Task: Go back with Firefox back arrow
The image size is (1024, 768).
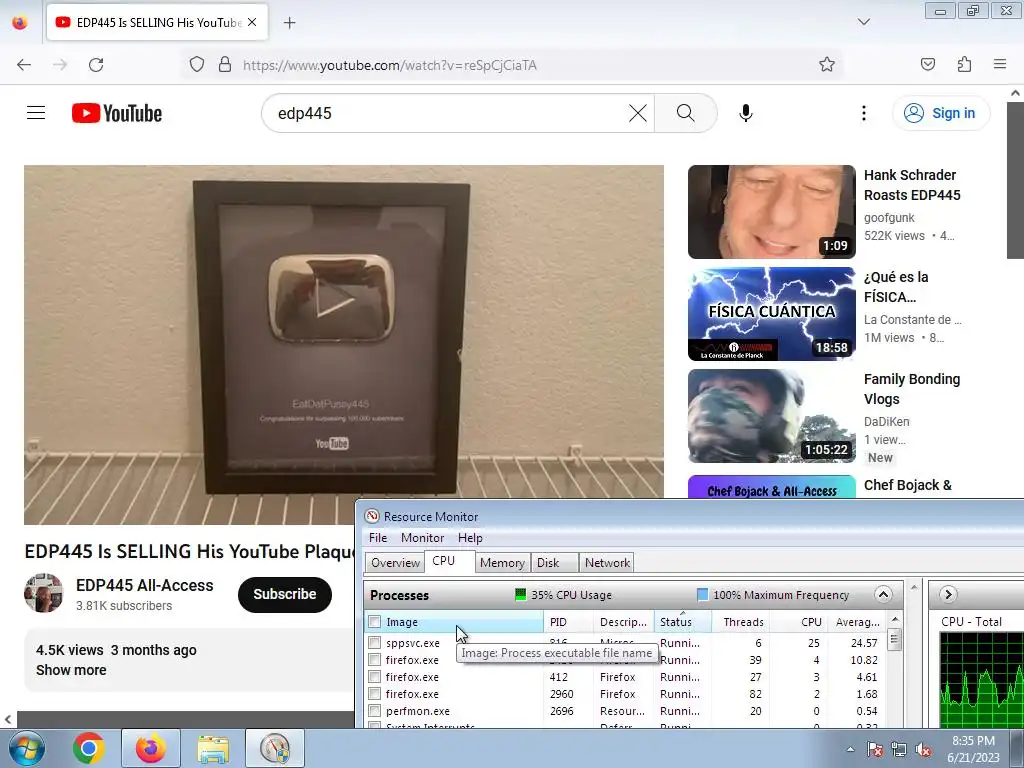Action: 24,65
